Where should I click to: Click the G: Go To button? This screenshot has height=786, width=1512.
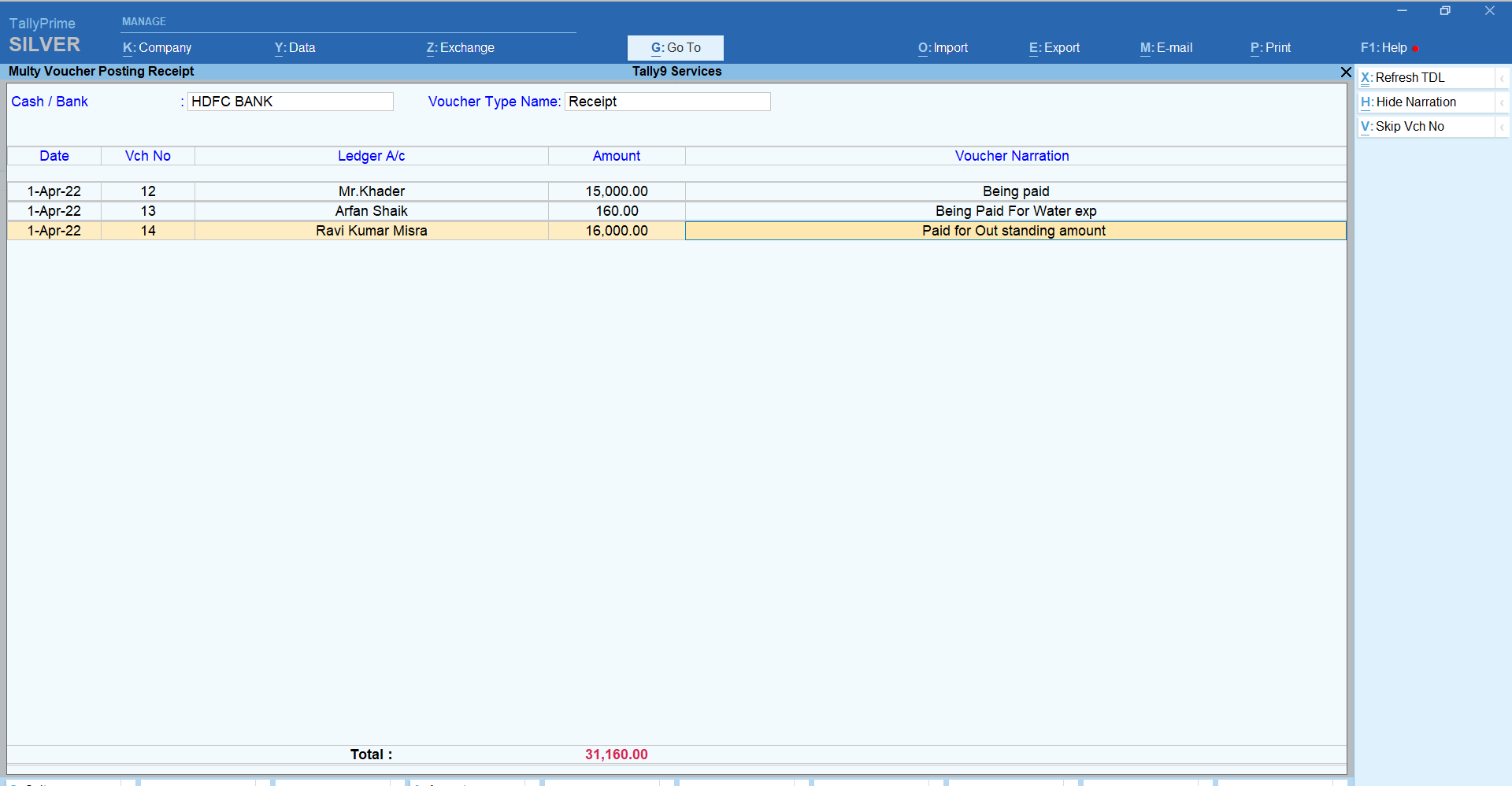click(676, 47)
